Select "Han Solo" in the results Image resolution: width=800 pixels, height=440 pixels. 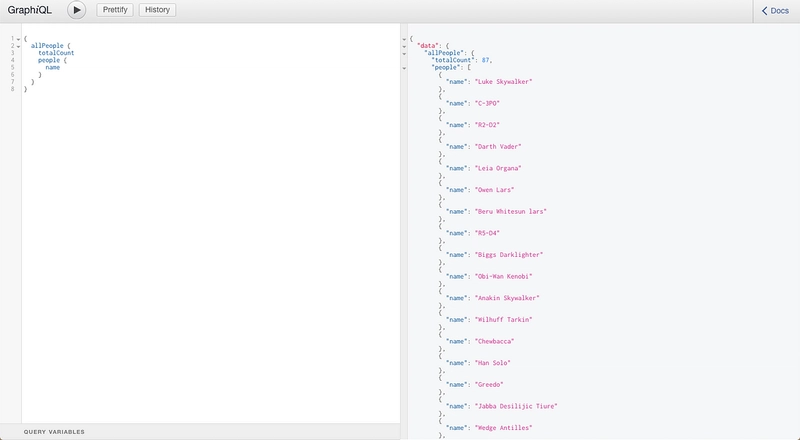point(493,363)
